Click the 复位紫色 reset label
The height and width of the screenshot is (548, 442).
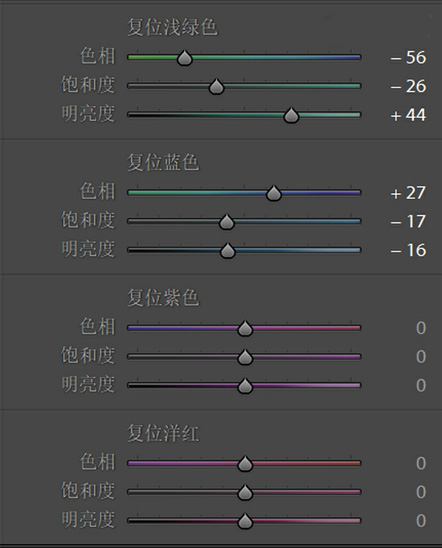coord(163,297)
